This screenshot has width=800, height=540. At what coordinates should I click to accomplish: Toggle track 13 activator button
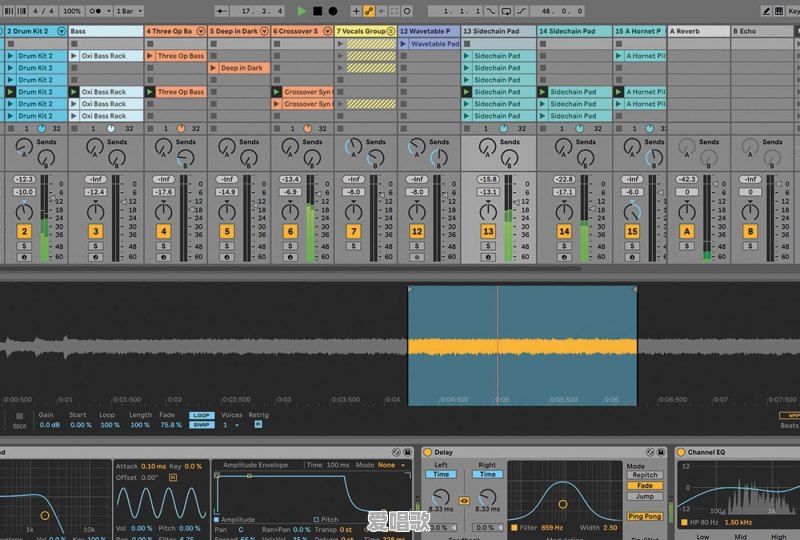coord(488,231)
